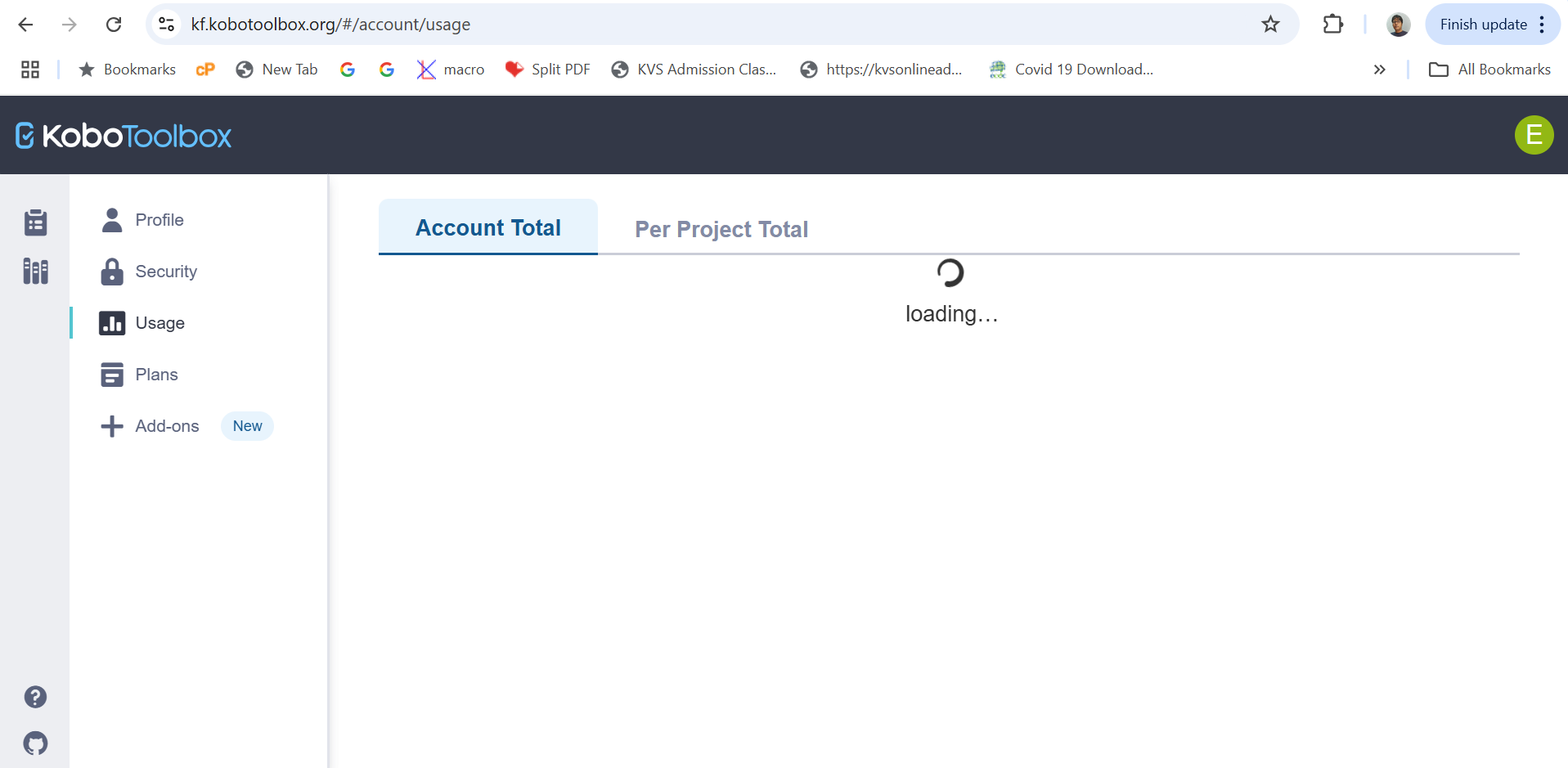Image resolution: width=1568 pixels, height=768 pixels.
Task: Click the Help question mark icon
Action: coord(35,697)
